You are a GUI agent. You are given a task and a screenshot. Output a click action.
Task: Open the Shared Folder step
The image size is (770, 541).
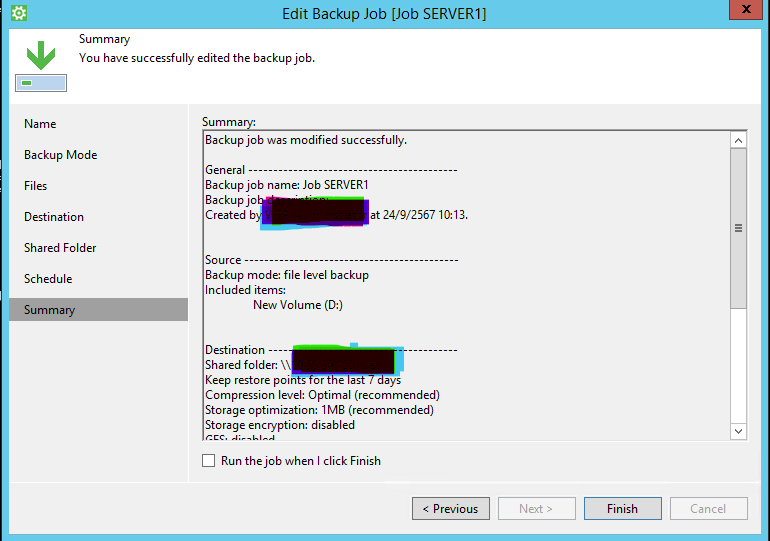click(60, 248)
